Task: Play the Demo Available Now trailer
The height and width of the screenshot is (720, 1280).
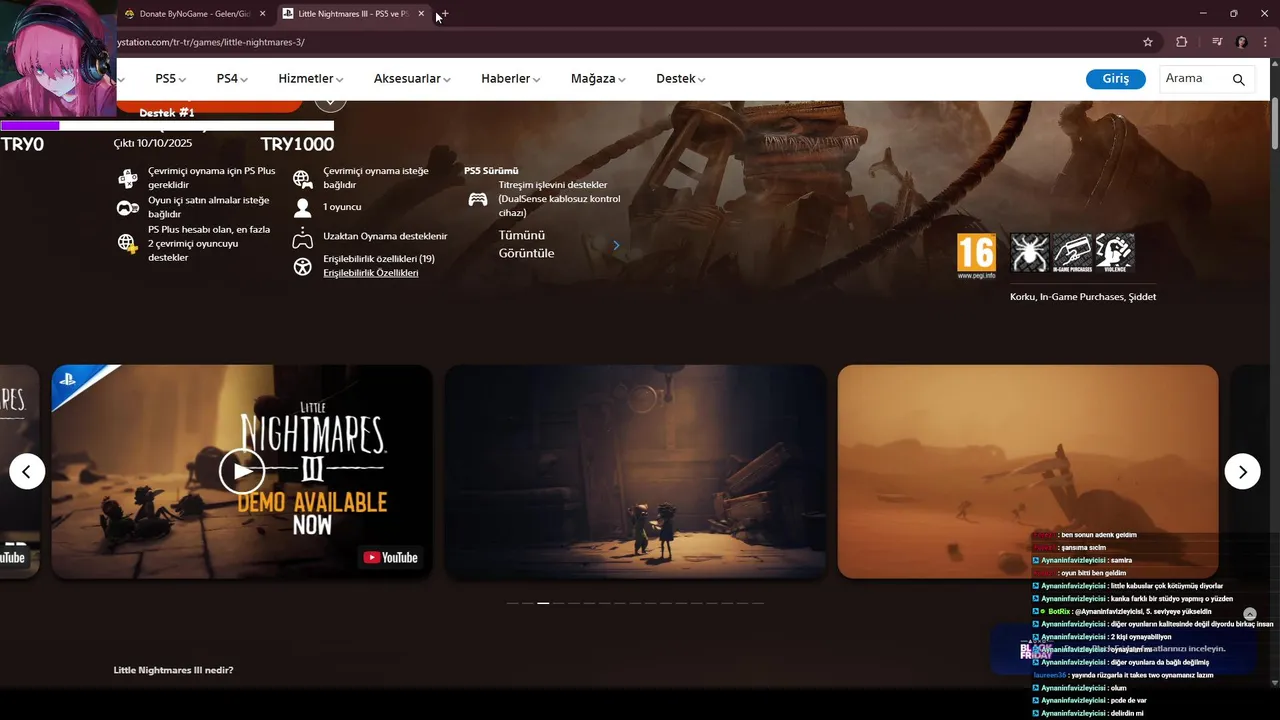Action: pos(242,471)
